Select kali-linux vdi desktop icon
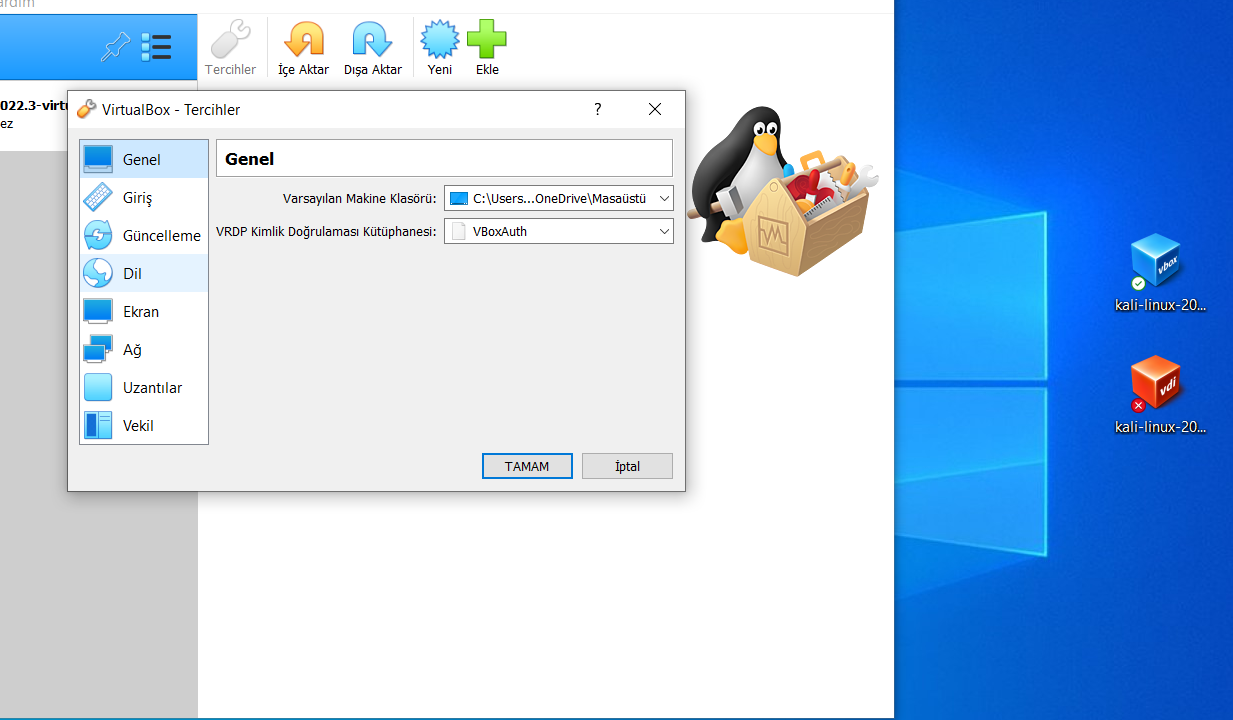This screenshot has height=720, width=1233. (1161, 395)
